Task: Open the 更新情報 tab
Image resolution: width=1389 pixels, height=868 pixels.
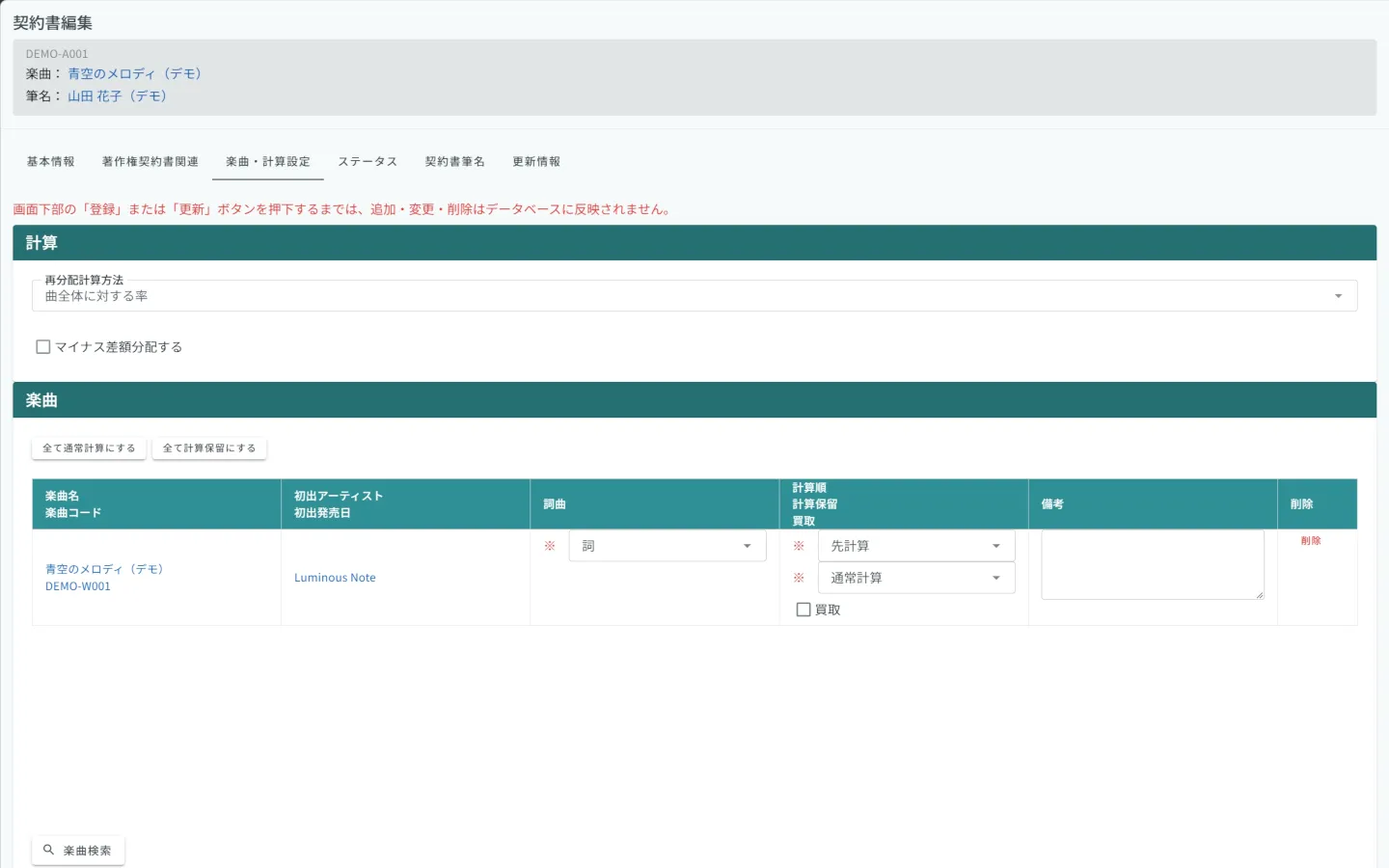Action: (x=536, y=161)
